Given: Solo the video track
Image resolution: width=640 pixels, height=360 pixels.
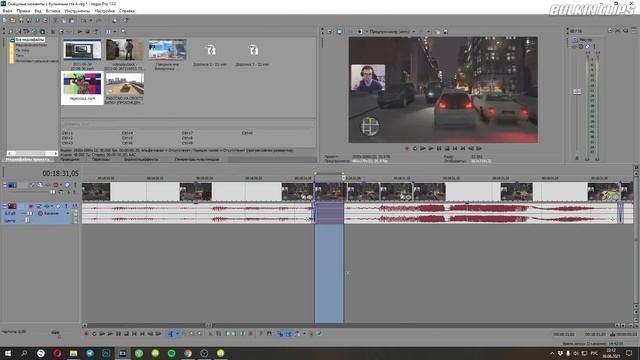Looking at the screenshot, I should point(75,185).
